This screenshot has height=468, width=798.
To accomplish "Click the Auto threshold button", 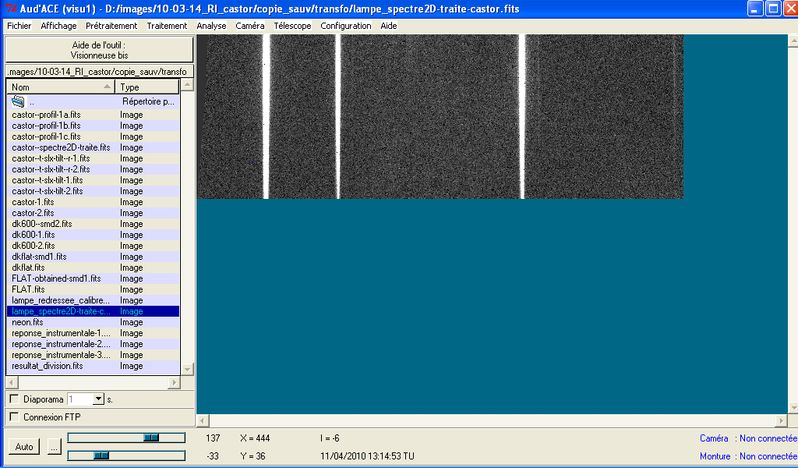I will (24, 447).
